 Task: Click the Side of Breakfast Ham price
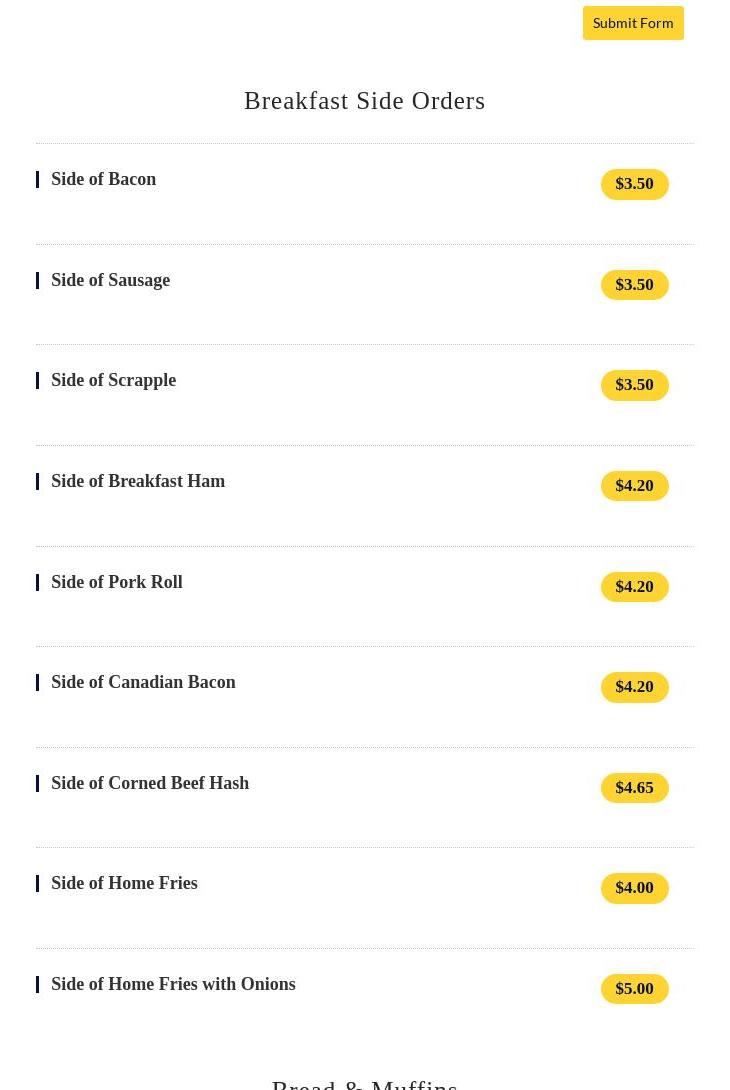point(634,486)
